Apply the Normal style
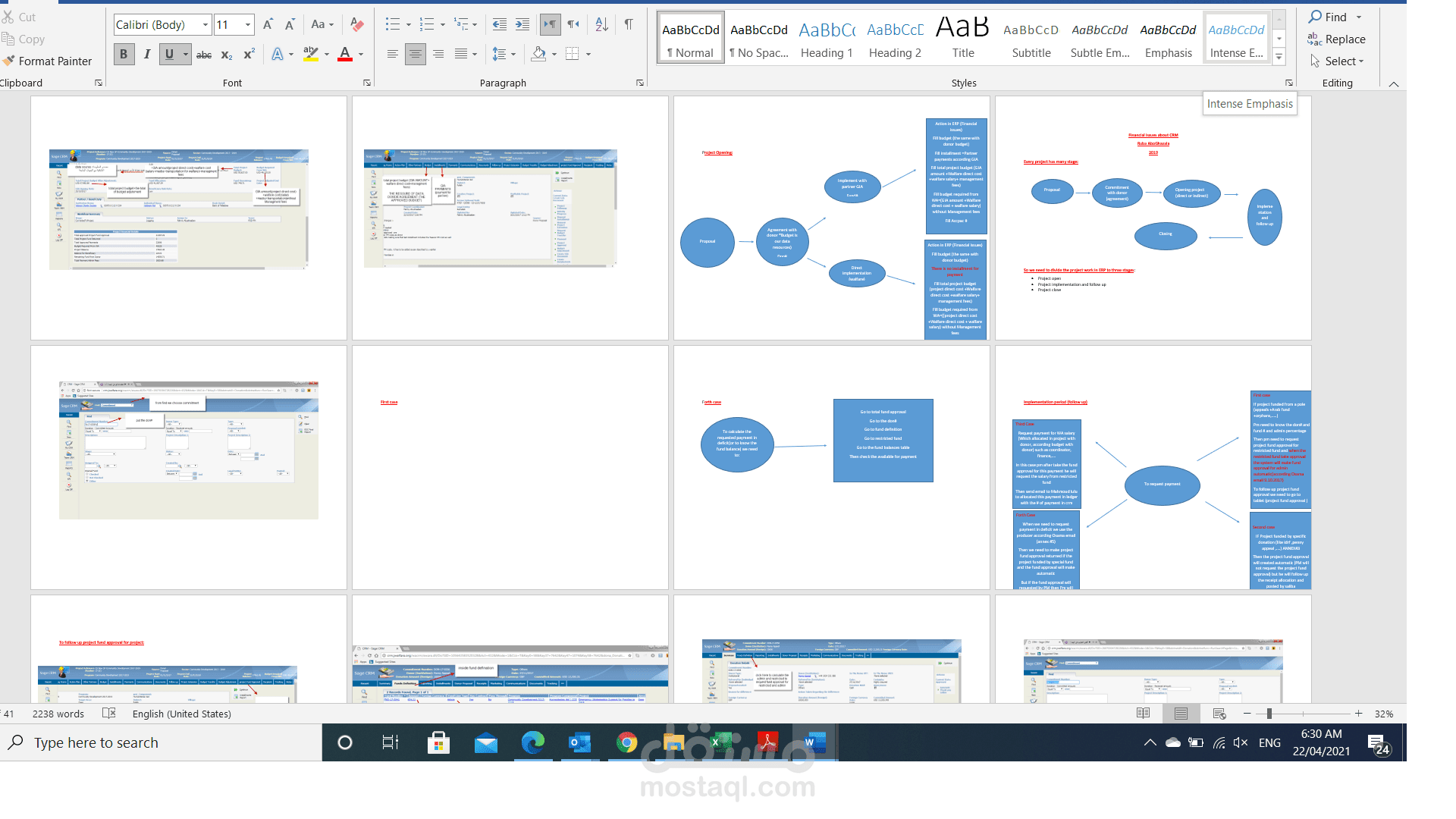 691,37
